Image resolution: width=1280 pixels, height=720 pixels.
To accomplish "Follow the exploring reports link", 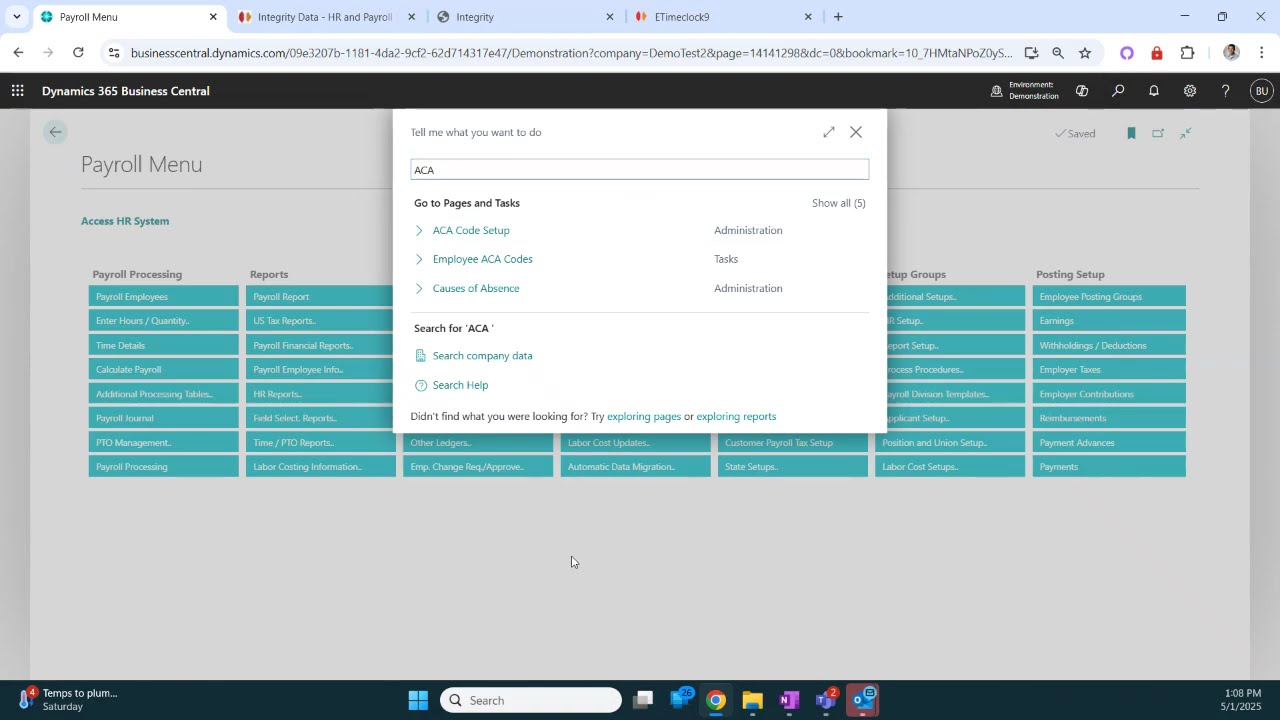I will pos(736,416).
